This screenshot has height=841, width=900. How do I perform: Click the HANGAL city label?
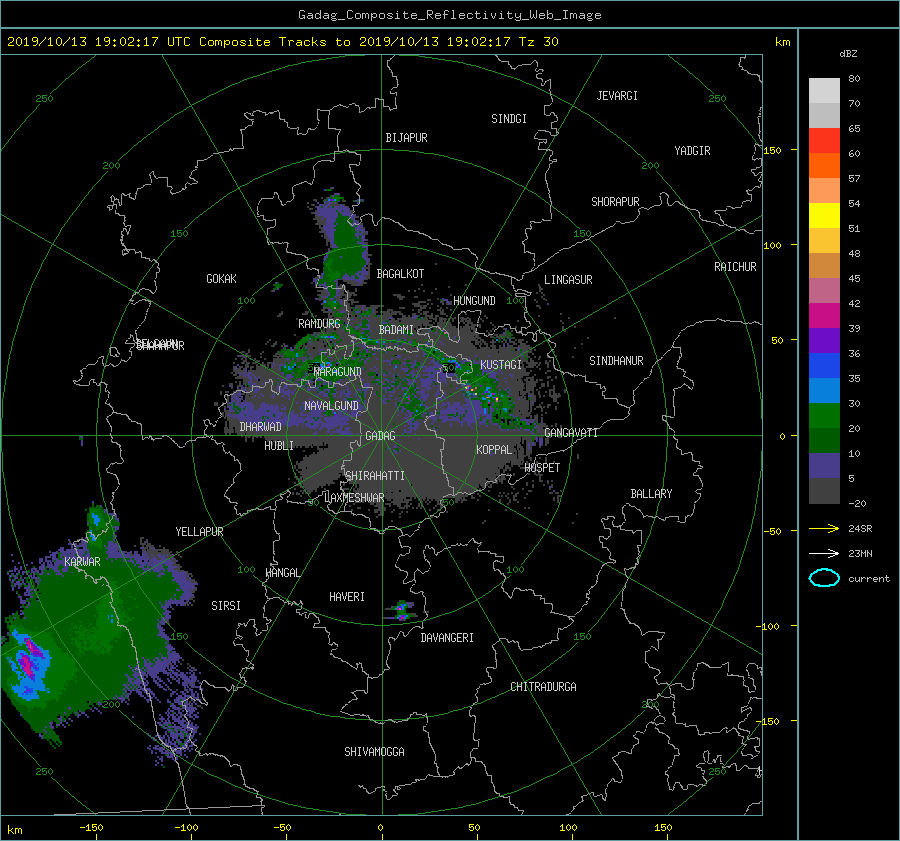(x=282, y=573)
